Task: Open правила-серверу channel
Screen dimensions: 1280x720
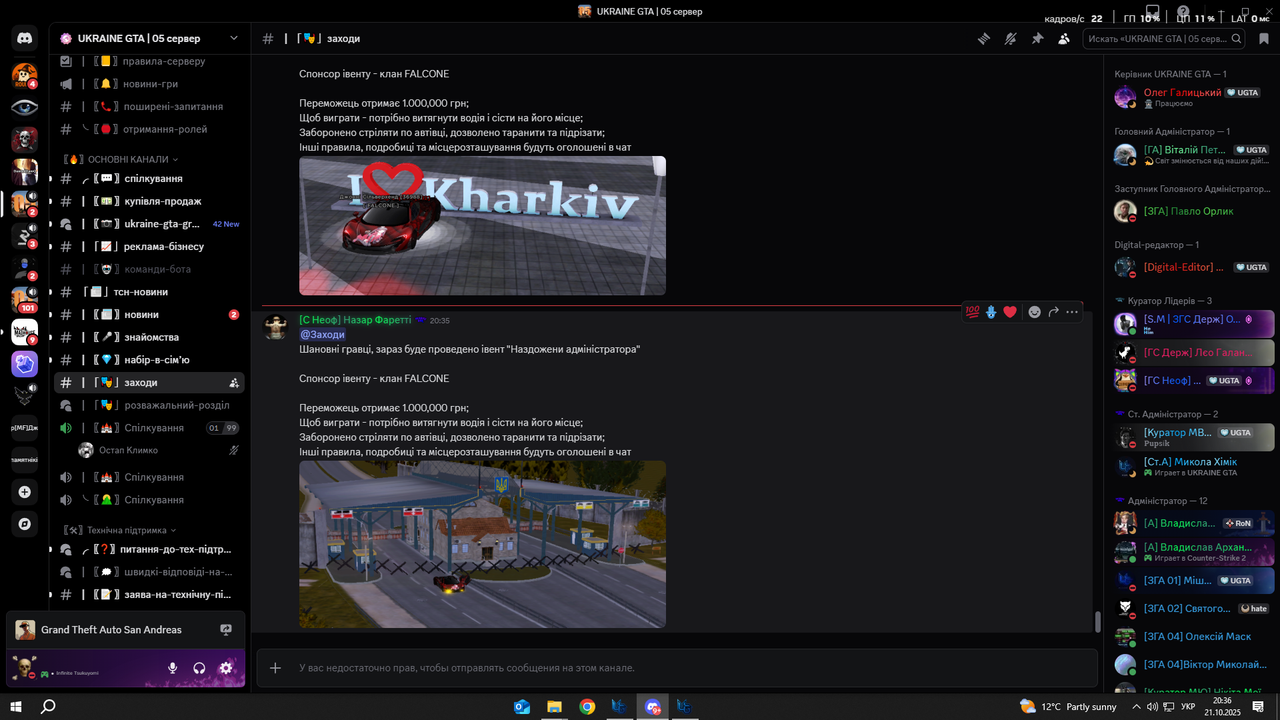Action: pos(149,61)
